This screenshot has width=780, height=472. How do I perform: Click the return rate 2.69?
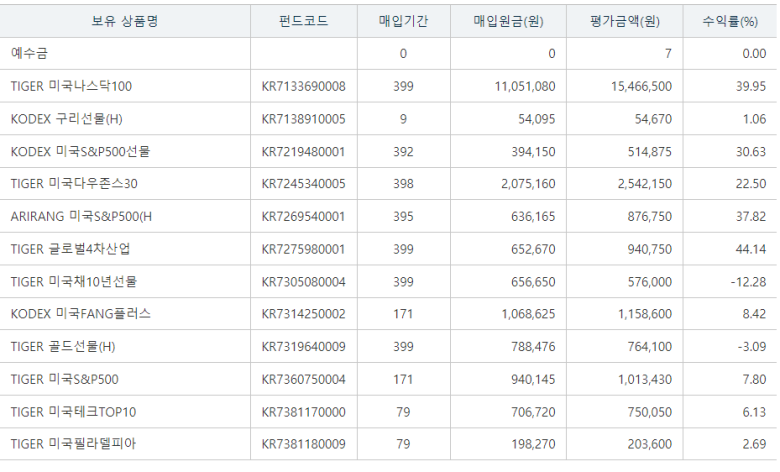click(x=755, y=444)
